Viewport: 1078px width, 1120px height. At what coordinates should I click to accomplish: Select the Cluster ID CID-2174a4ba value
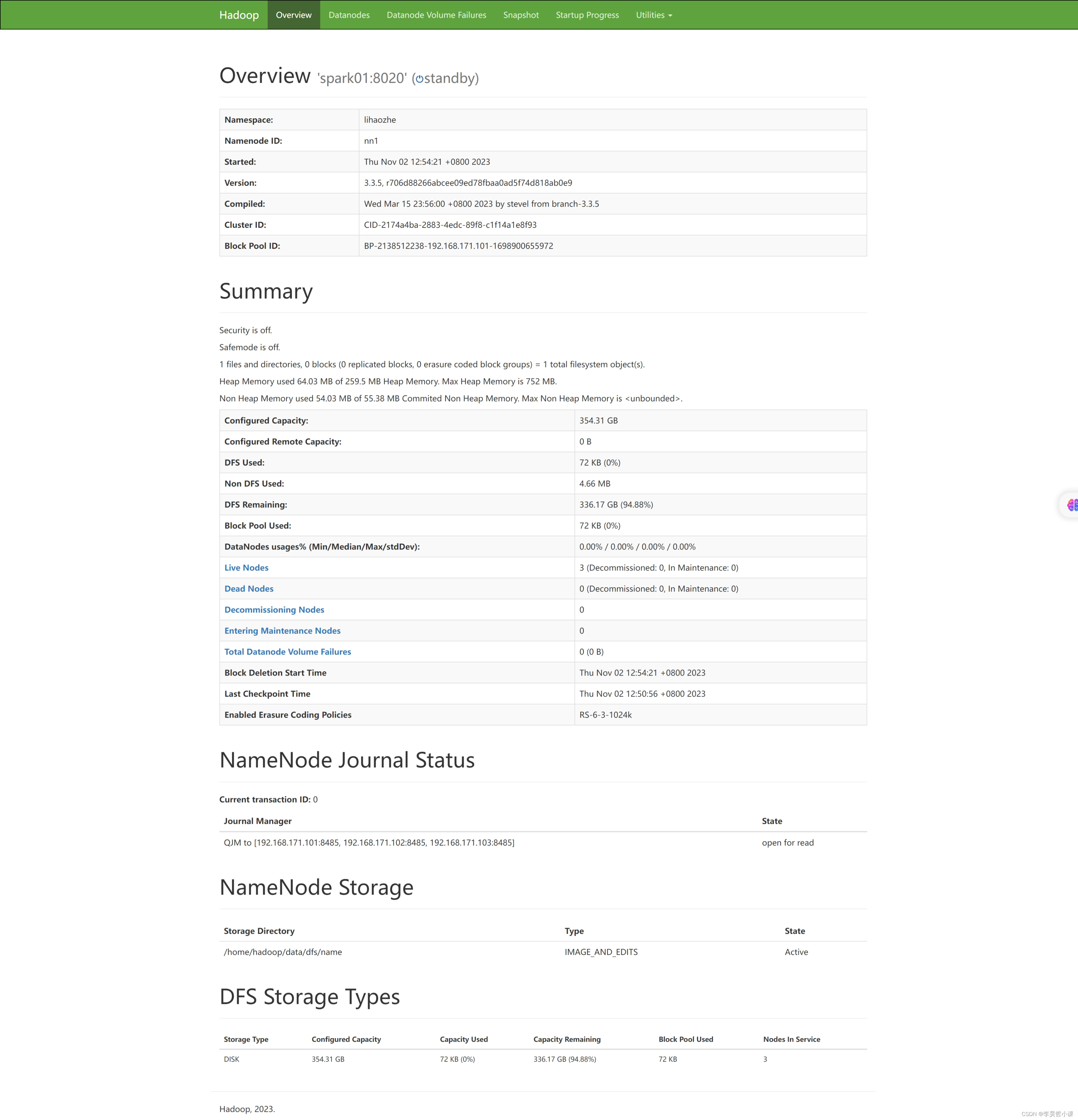450,224
